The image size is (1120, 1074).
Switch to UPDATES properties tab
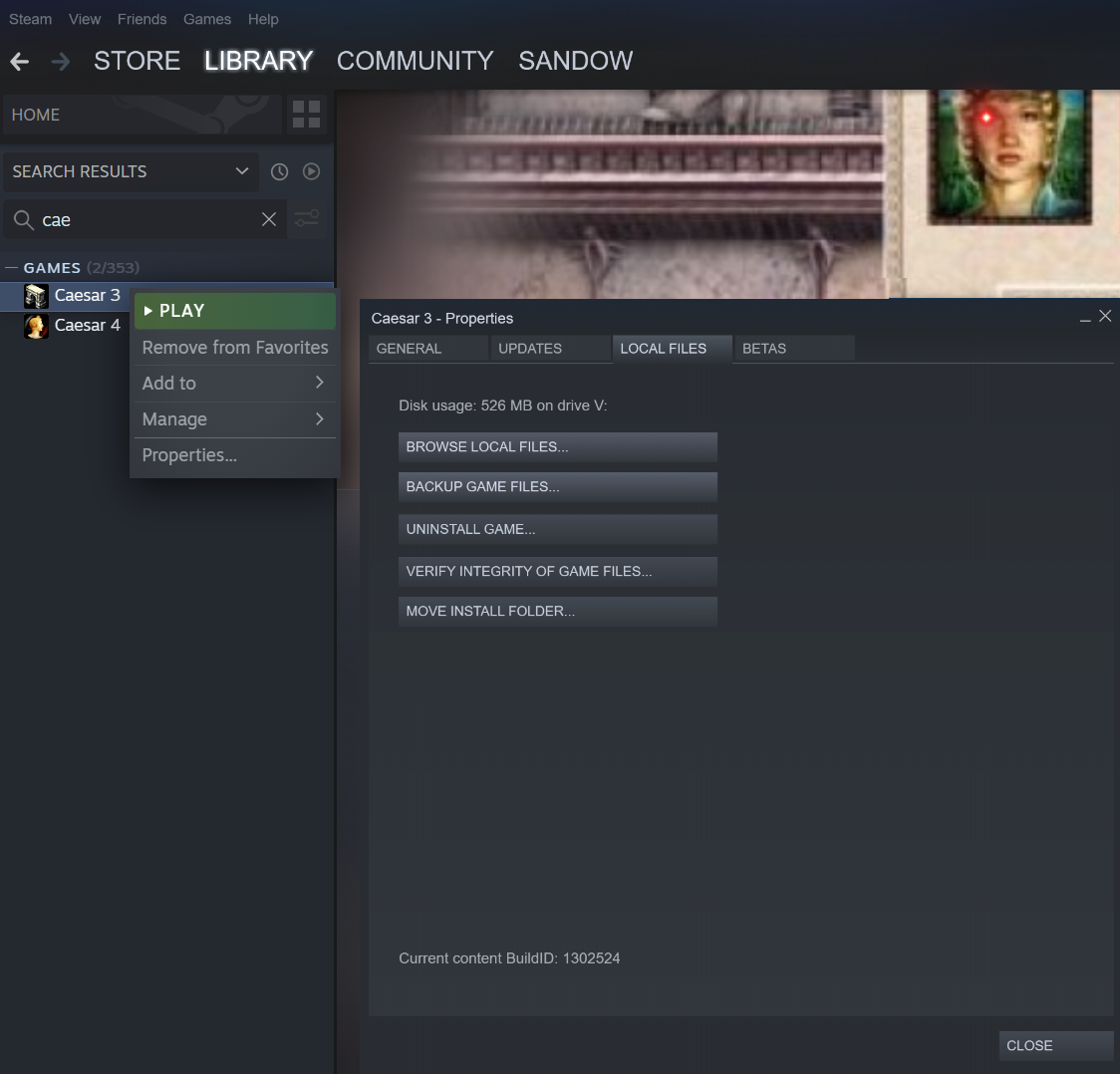pos(551,349)
